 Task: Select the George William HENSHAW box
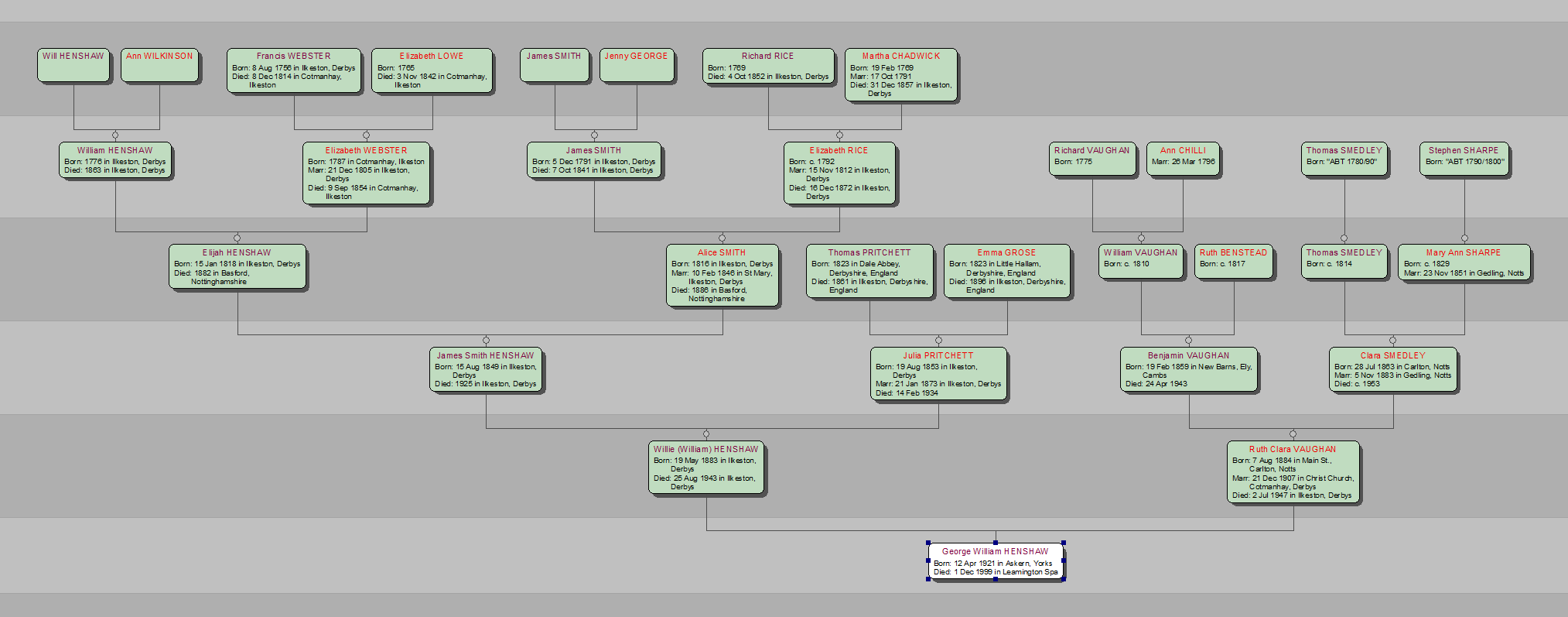pos(996,562)
